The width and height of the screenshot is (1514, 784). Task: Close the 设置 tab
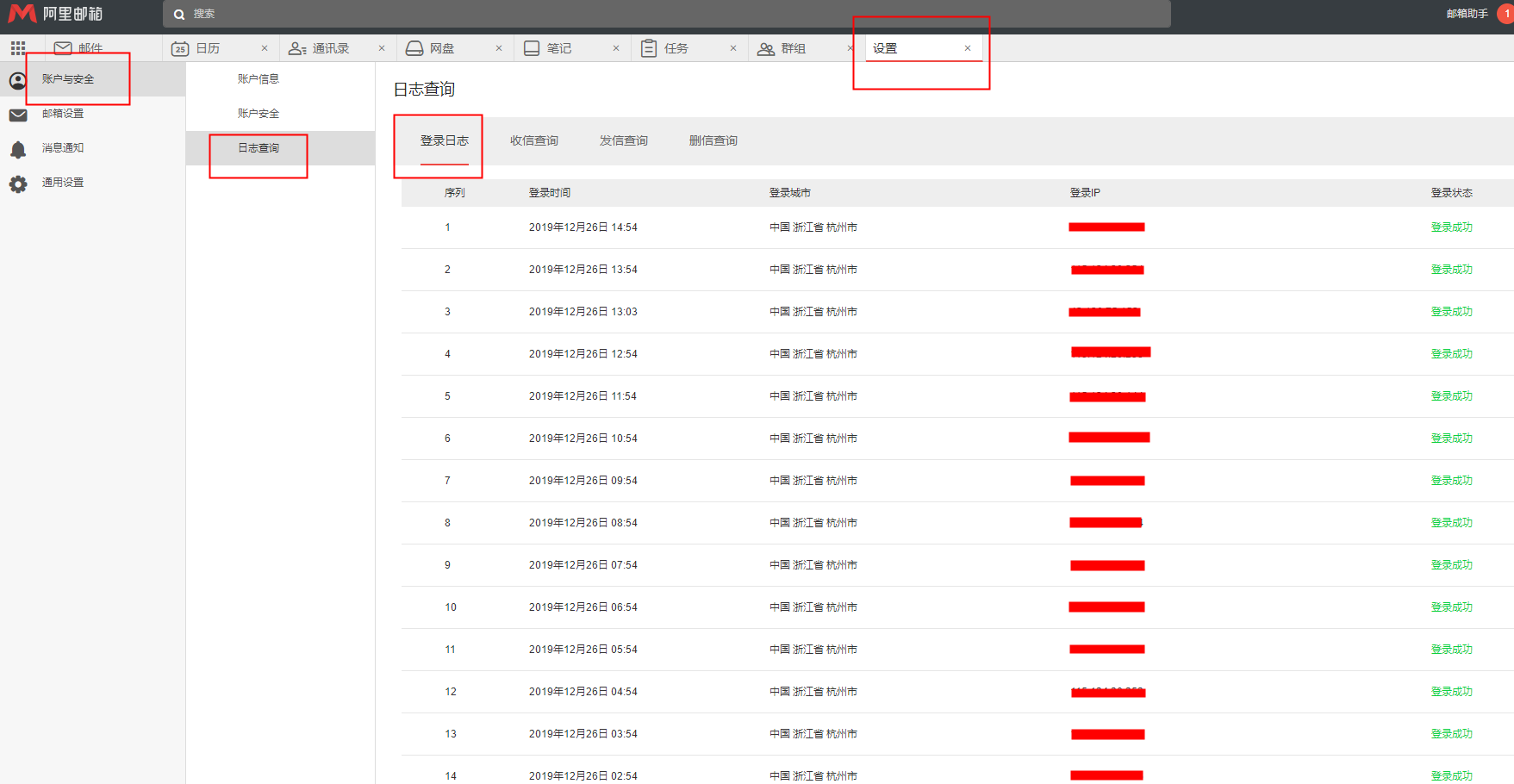(x=968, y=48)
